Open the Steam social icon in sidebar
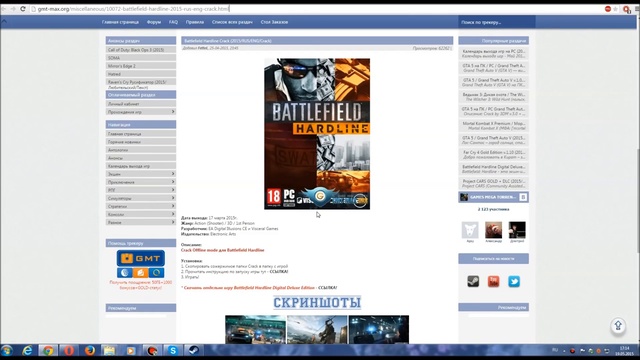 (473, 281)
